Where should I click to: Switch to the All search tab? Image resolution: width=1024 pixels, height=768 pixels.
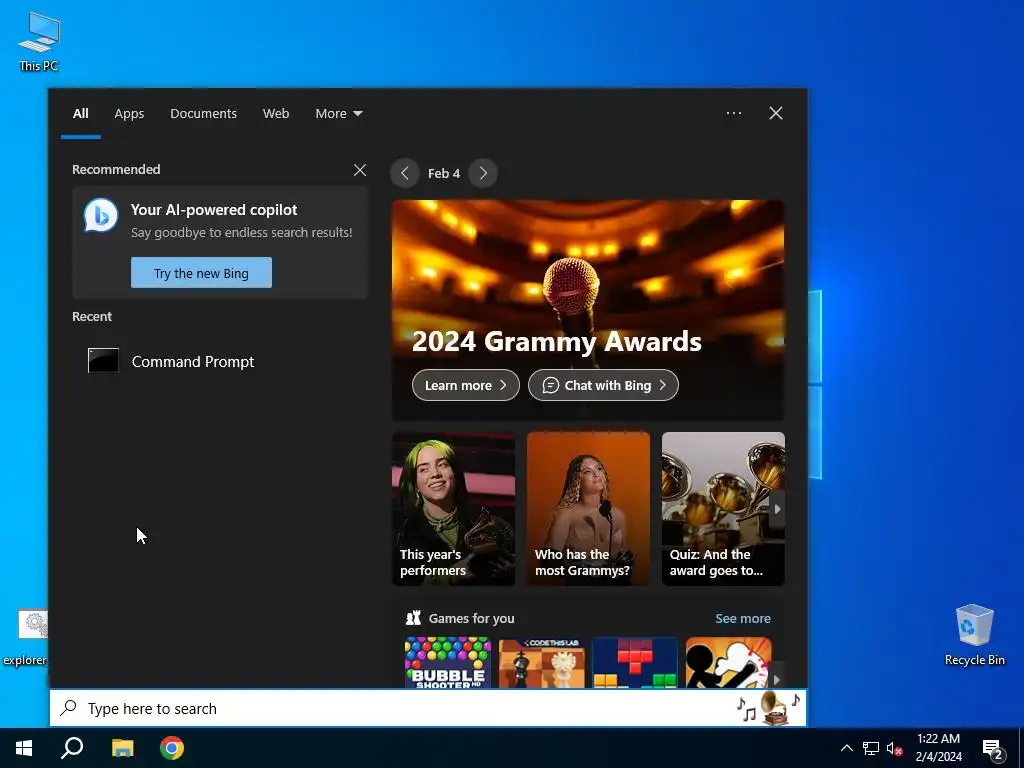pyautogui.click(x=80, y=114)
